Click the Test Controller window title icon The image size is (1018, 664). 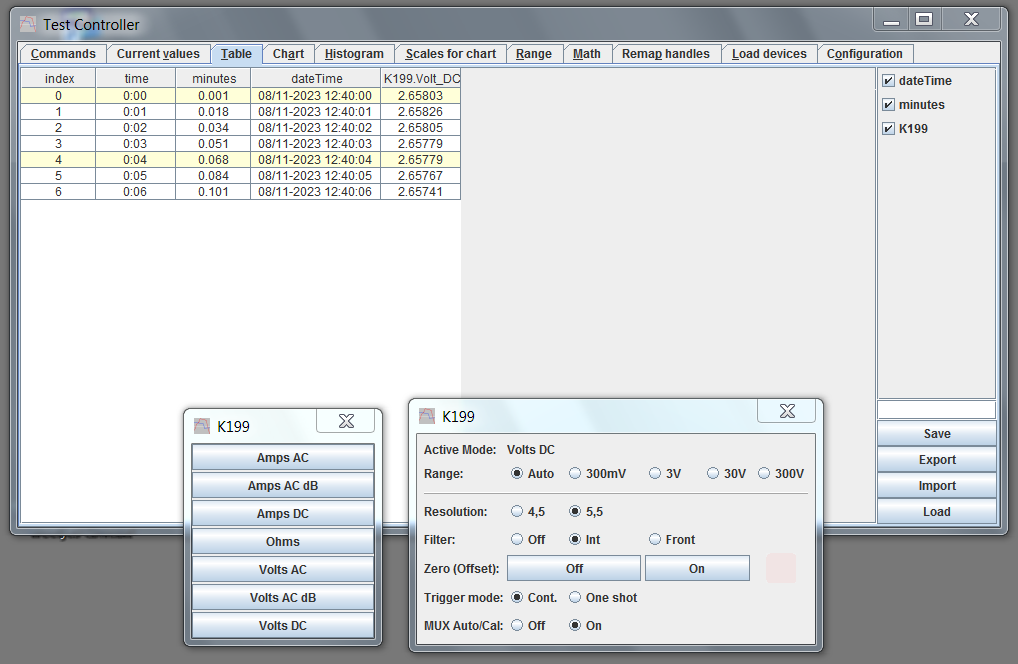point(28,24)
